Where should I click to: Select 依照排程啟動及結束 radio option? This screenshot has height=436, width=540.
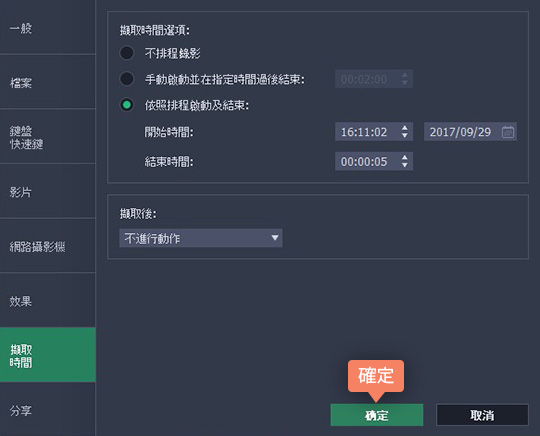click(x=127, y=105)
